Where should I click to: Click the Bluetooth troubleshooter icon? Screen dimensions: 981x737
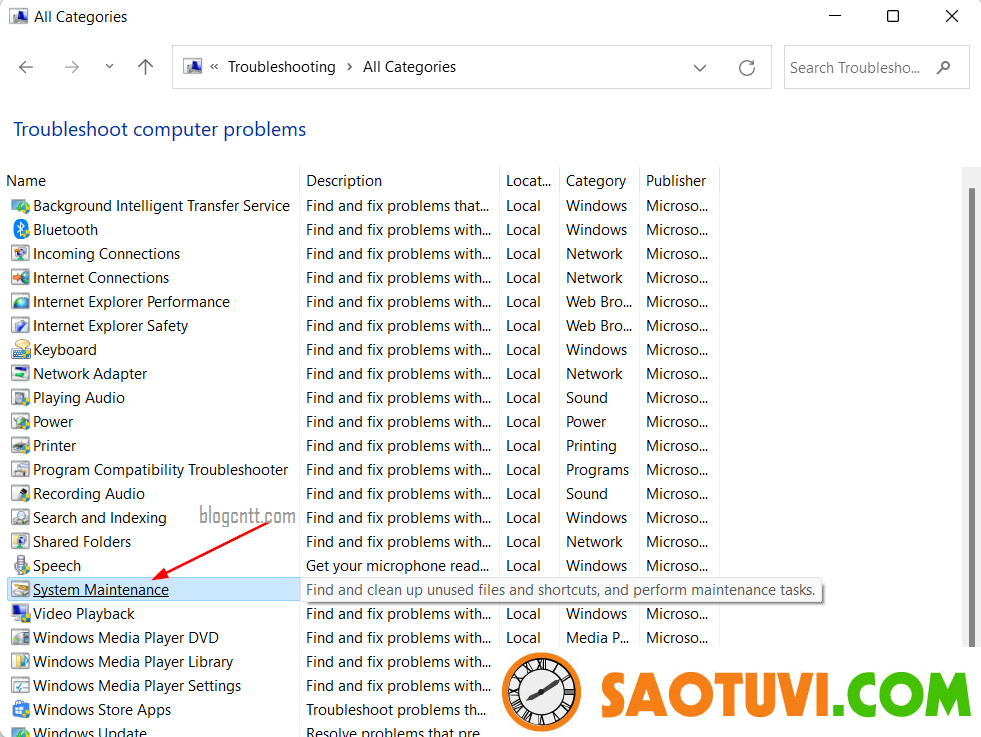[x=21, y=230]
